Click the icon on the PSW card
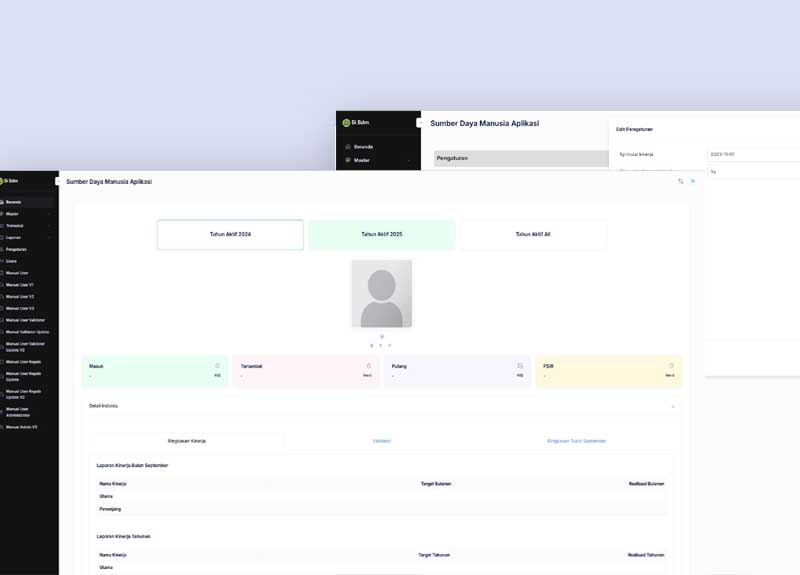The width and height of the screenshot is (800, 575). 671,366
